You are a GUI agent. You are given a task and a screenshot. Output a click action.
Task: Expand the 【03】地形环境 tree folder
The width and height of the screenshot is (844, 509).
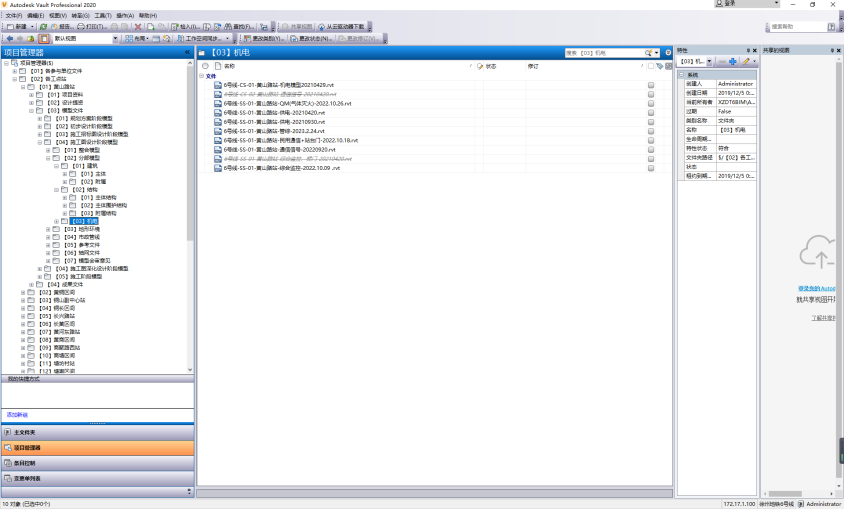48,229
